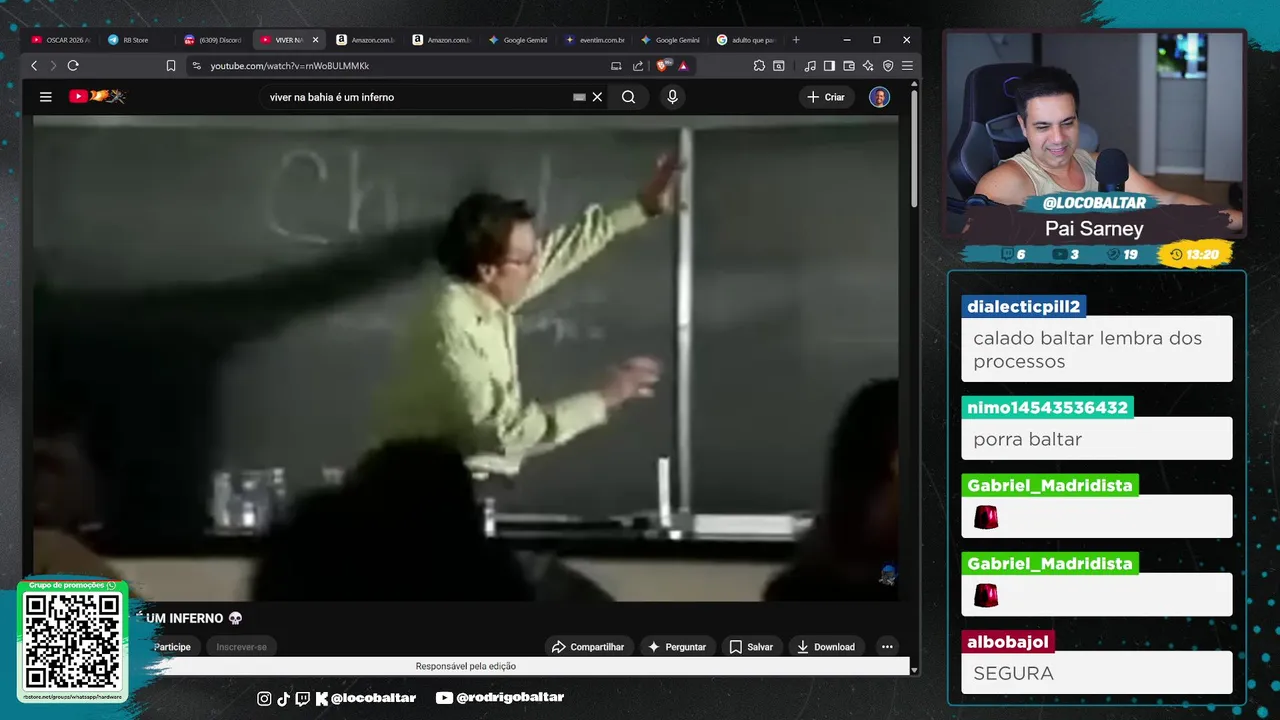Viewport: 1280px width, 720px height.
Task: Open the browser extensions puzzle icon
Action: [759, 66]
